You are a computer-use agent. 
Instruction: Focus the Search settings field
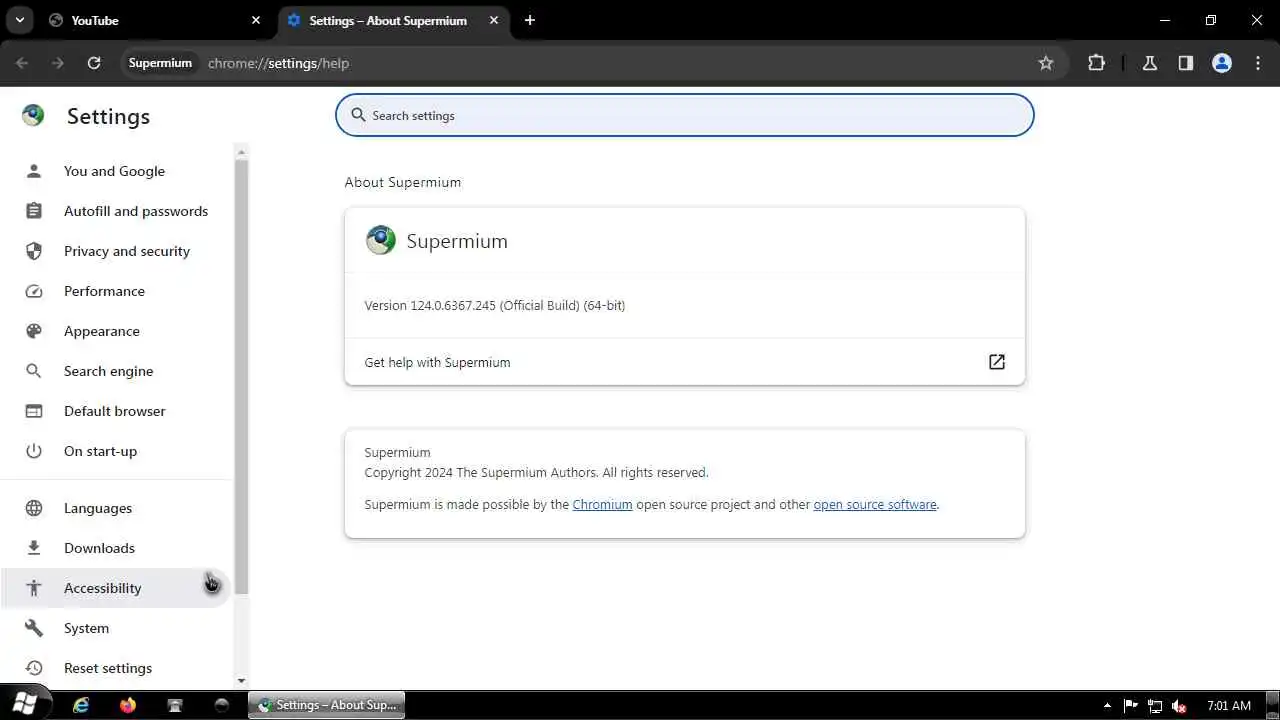pyautogui.click(x=685, y=115)
